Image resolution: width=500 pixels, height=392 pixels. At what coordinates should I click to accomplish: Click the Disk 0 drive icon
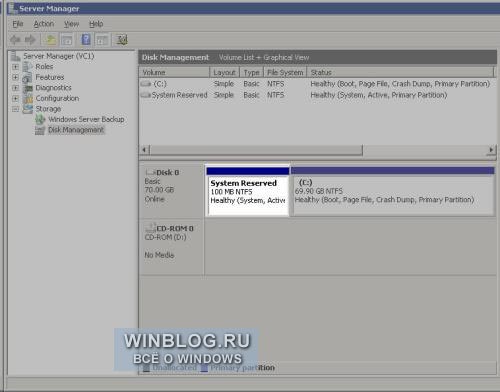pos(151,172)
